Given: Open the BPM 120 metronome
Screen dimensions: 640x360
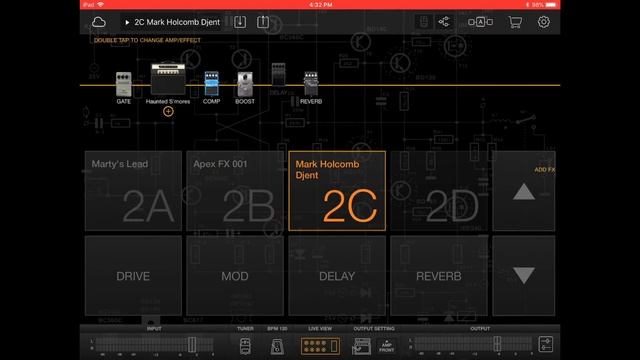Looking at the screenshot, I should tap(277, 346).
